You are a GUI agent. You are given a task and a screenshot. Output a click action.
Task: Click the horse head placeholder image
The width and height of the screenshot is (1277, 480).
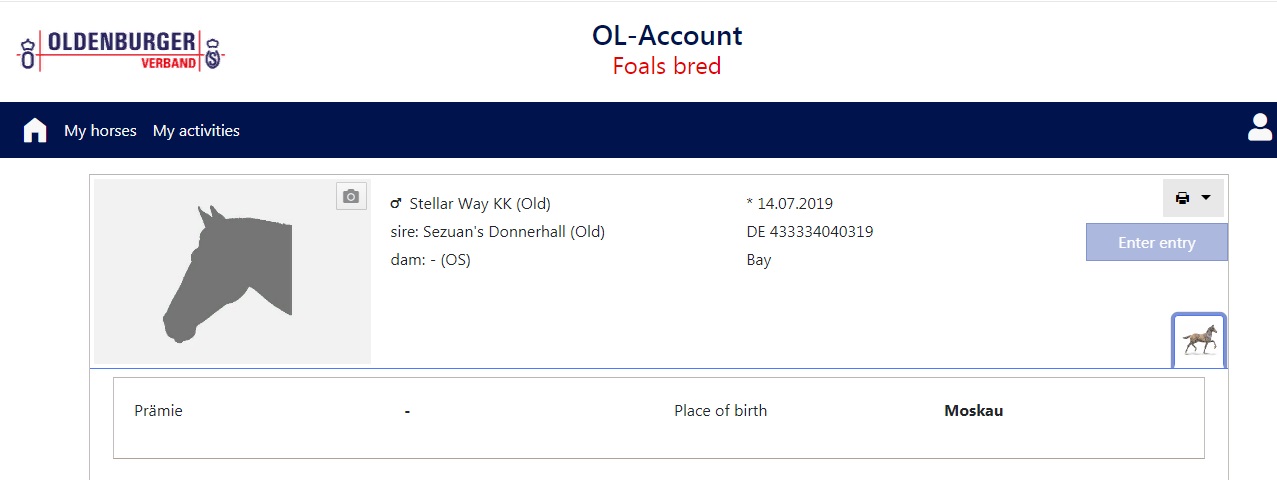[232, 272]
